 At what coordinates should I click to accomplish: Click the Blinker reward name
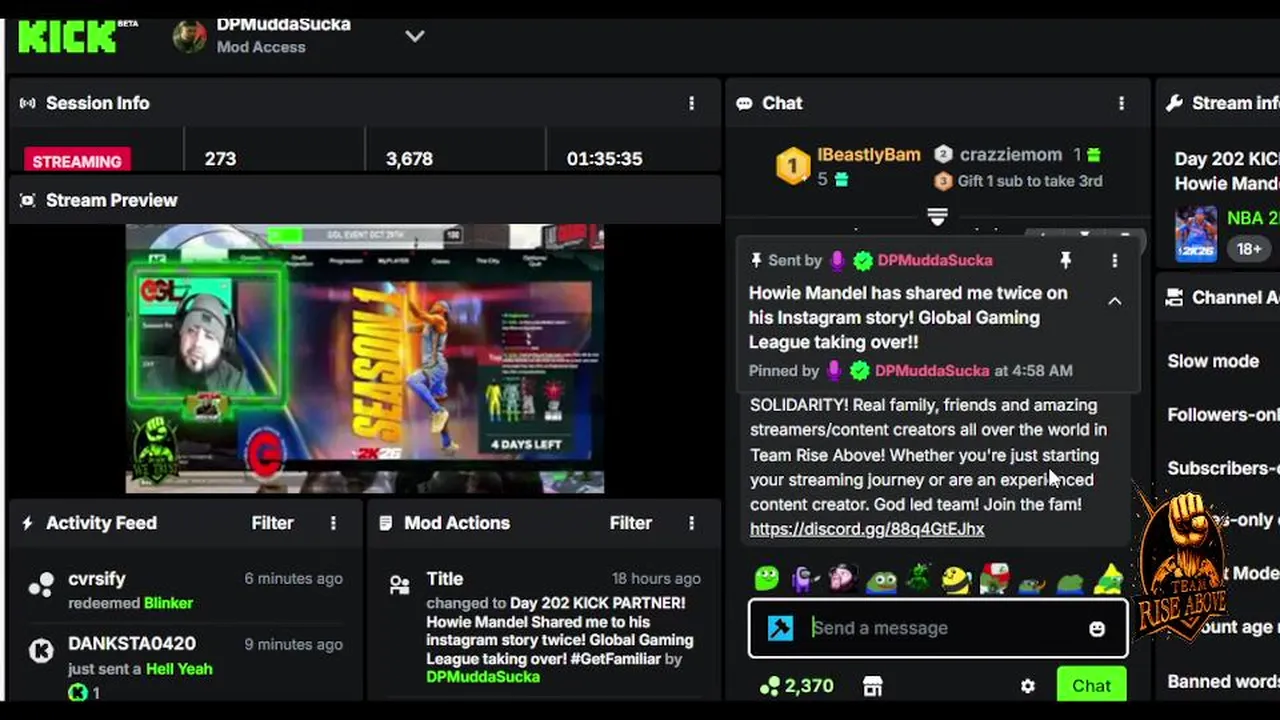click(x=168, y=603)
